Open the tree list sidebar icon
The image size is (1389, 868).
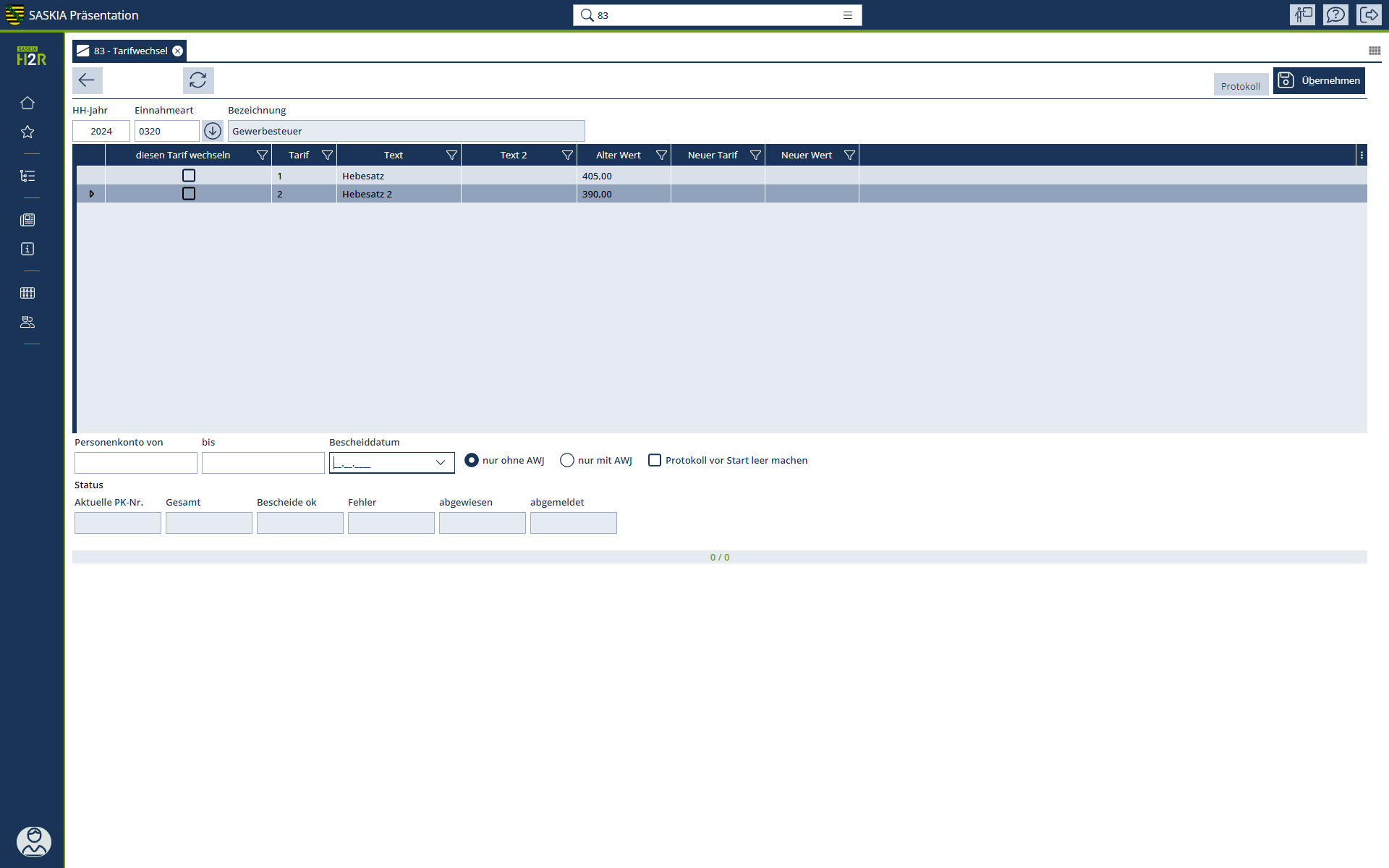[x=27, y=176]
